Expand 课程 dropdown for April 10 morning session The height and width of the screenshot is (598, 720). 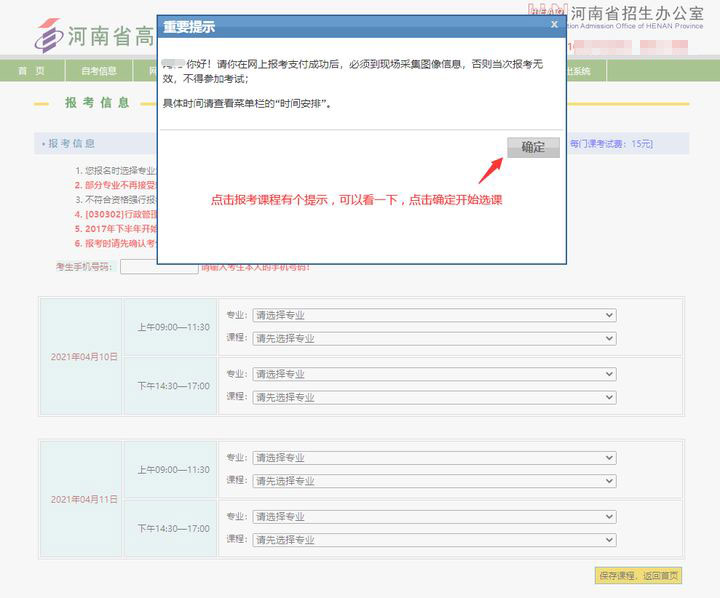pyautogui.click(x=433, y=338)
